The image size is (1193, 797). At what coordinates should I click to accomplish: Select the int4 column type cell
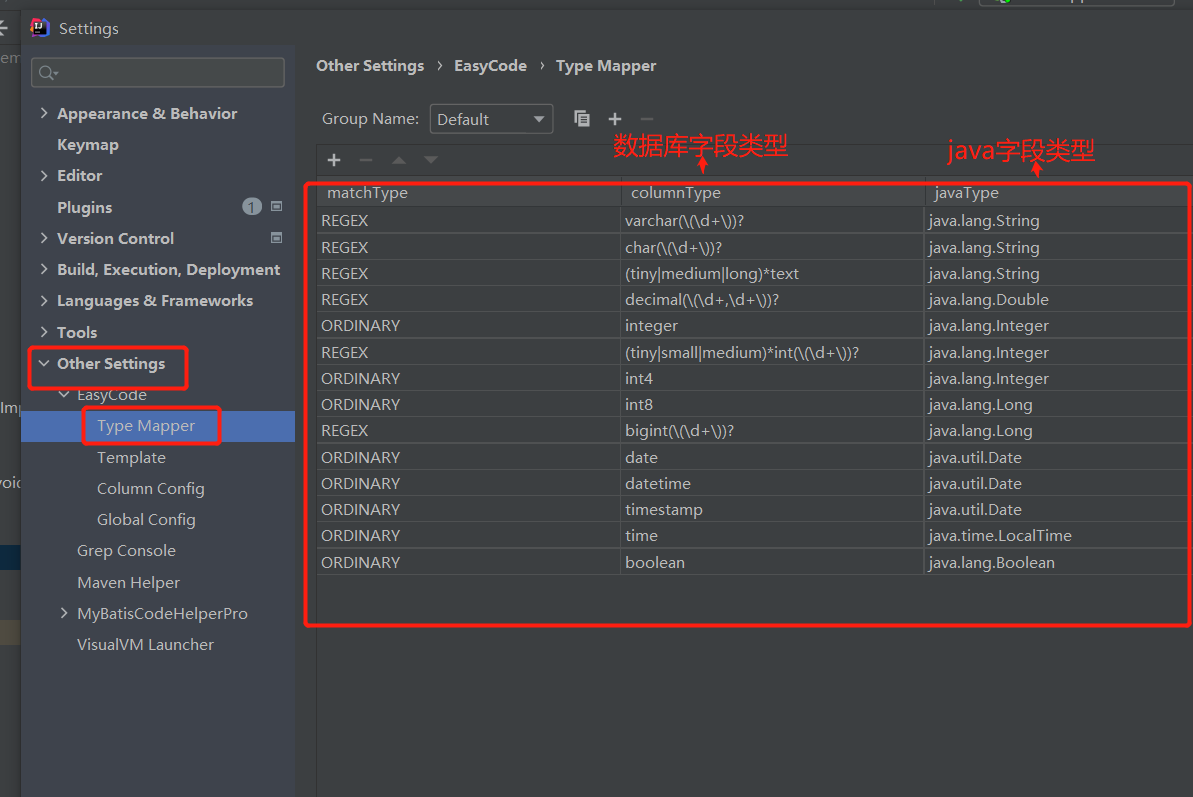[773, 378]
